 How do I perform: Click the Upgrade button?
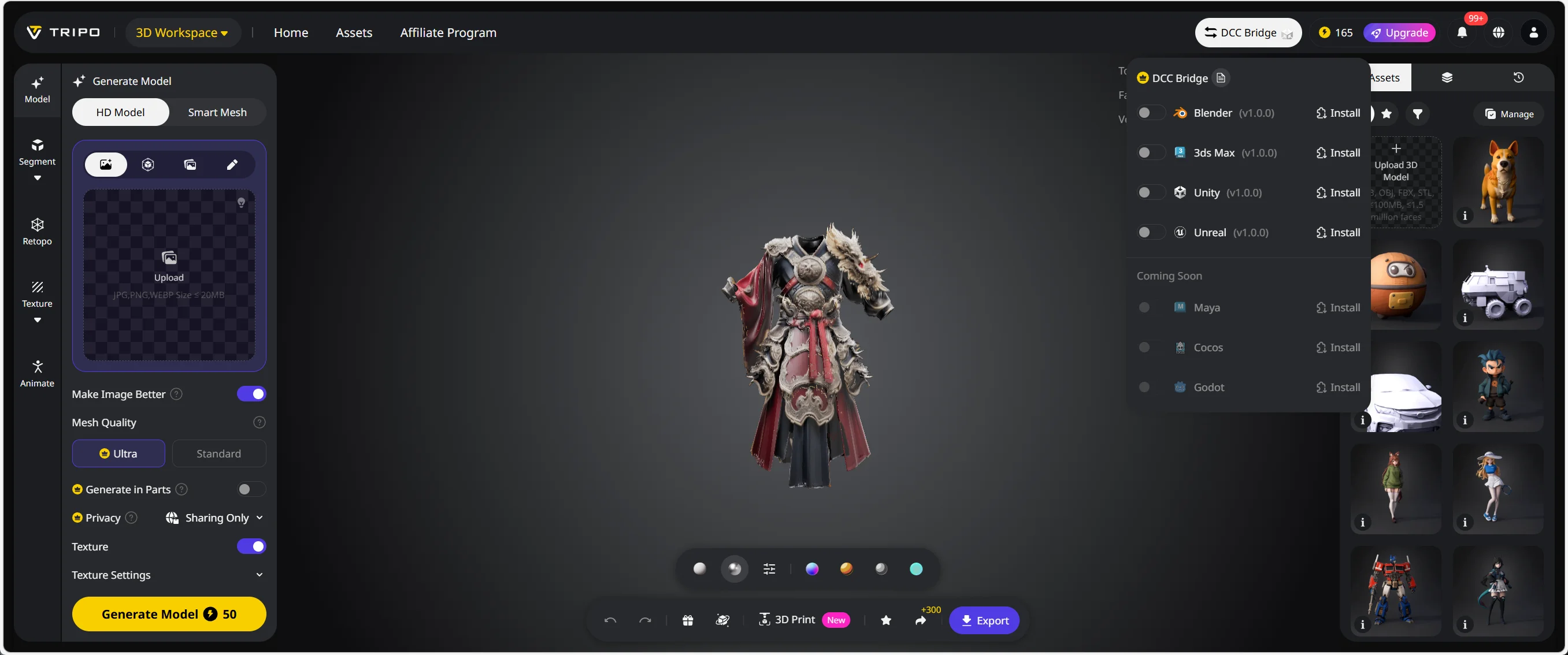[x=1399, y=33]
